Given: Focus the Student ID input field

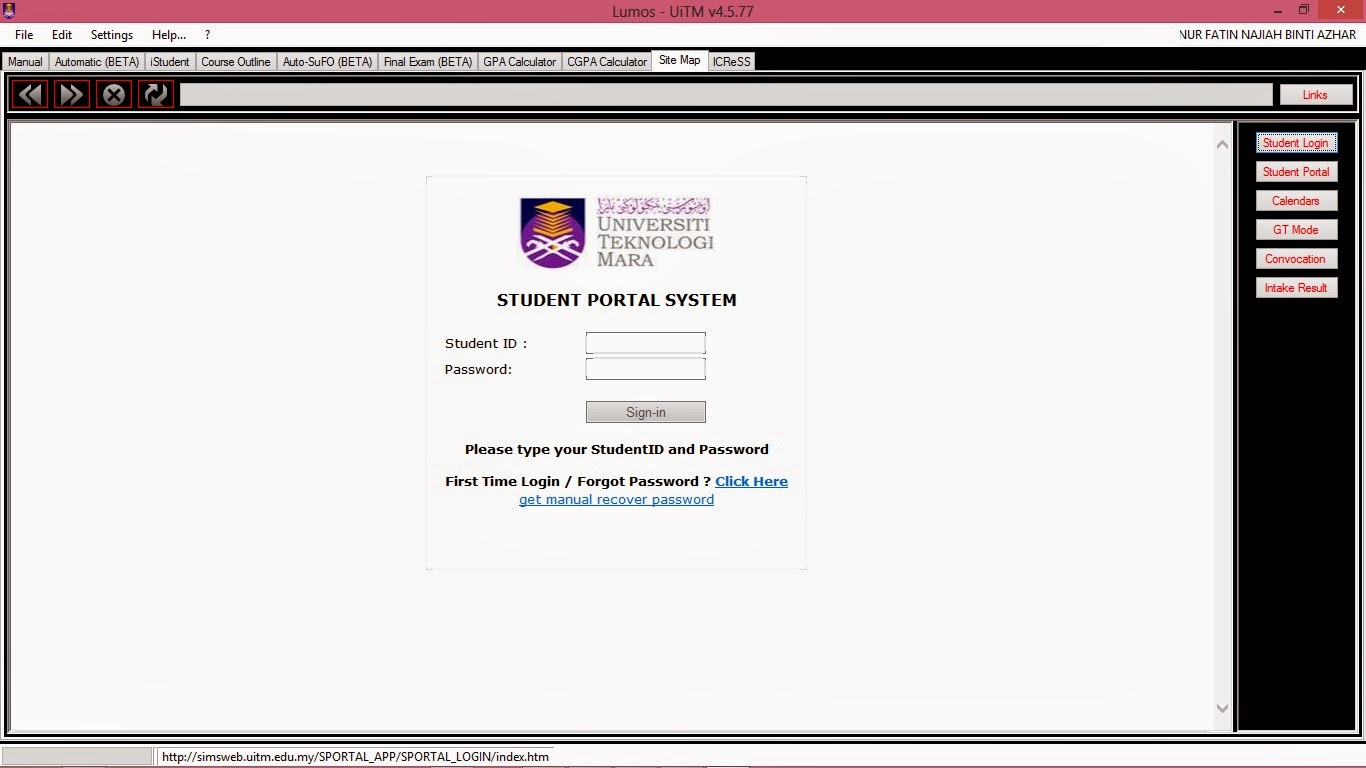Looking at the screenshot, I should (646, 343).
